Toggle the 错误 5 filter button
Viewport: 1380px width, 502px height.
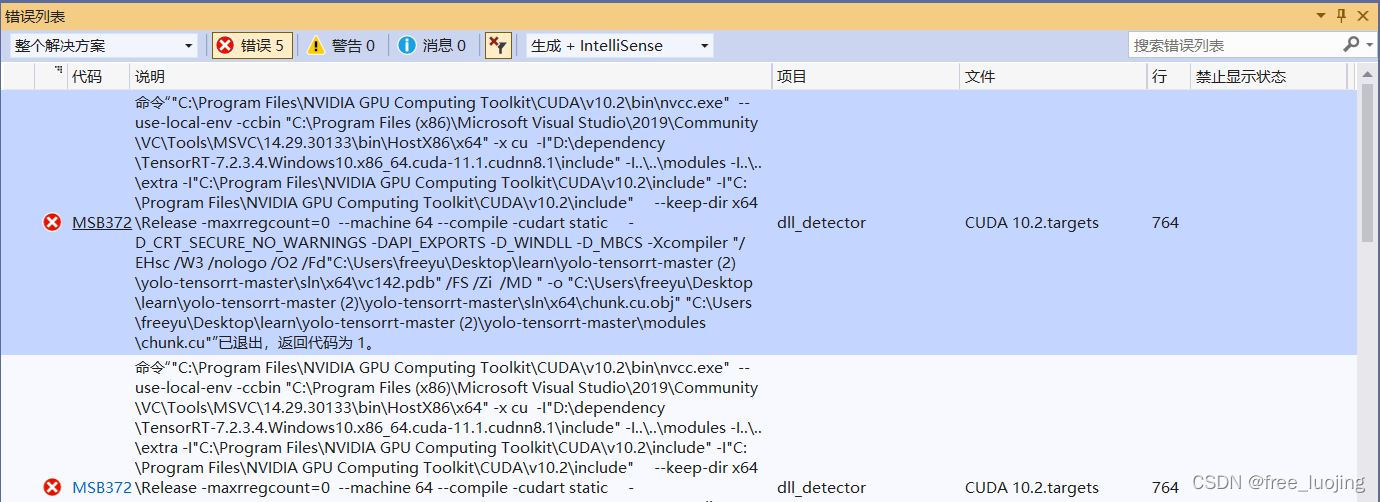pyautogui.click(x=252, y=45)
